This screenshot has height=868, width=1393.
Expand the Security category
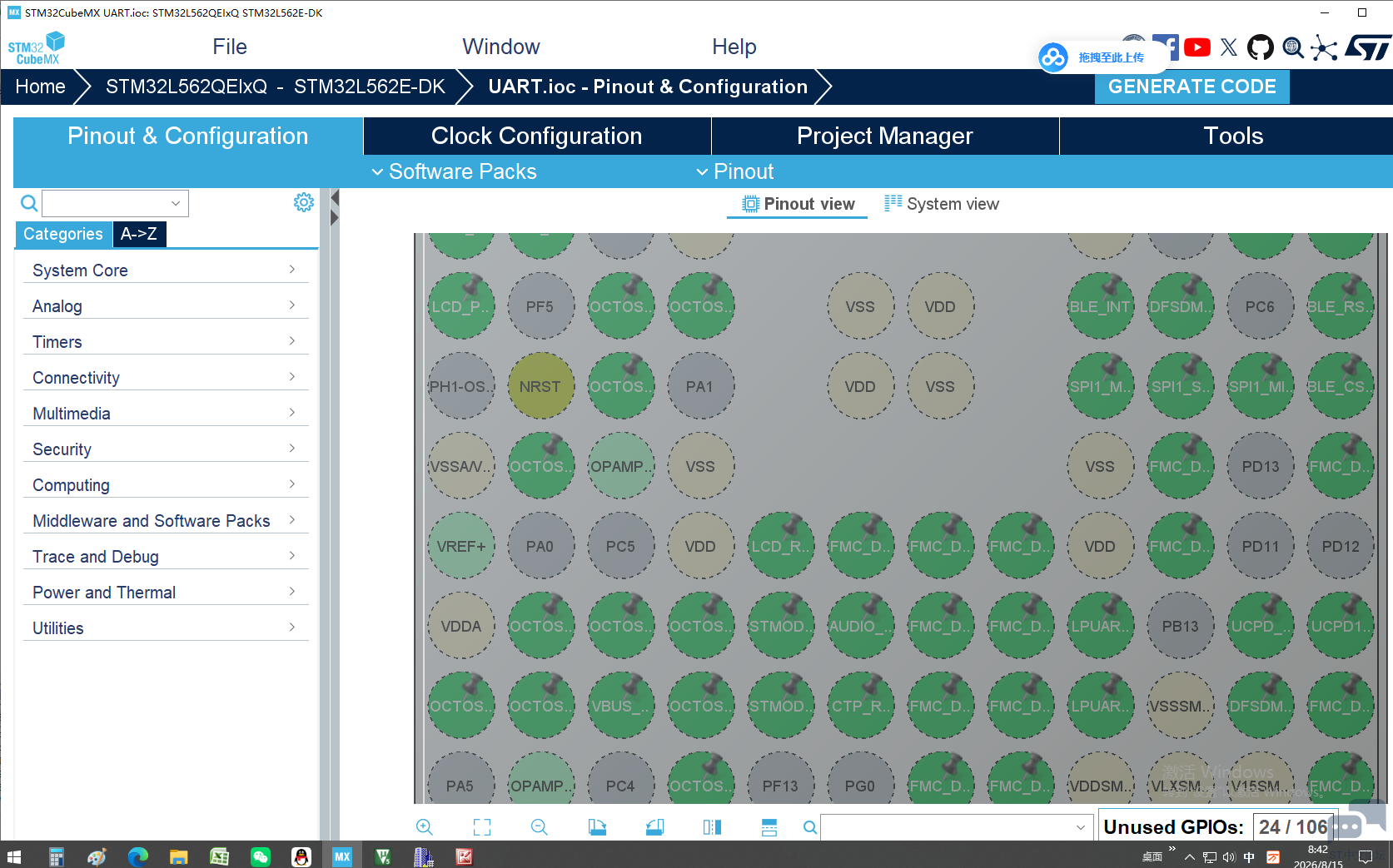pos(166,449)
